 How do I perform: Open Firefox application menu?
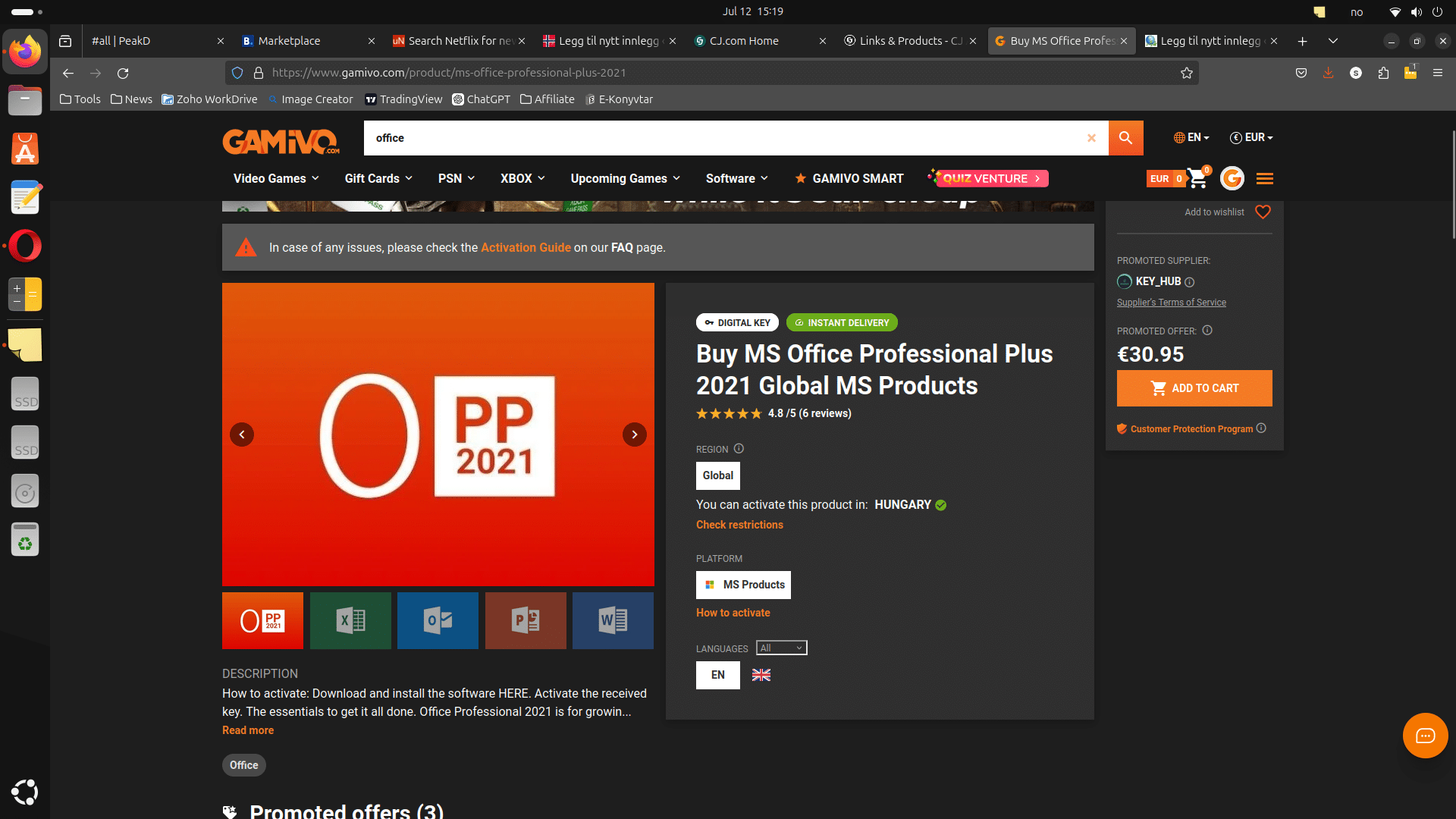1438,73
